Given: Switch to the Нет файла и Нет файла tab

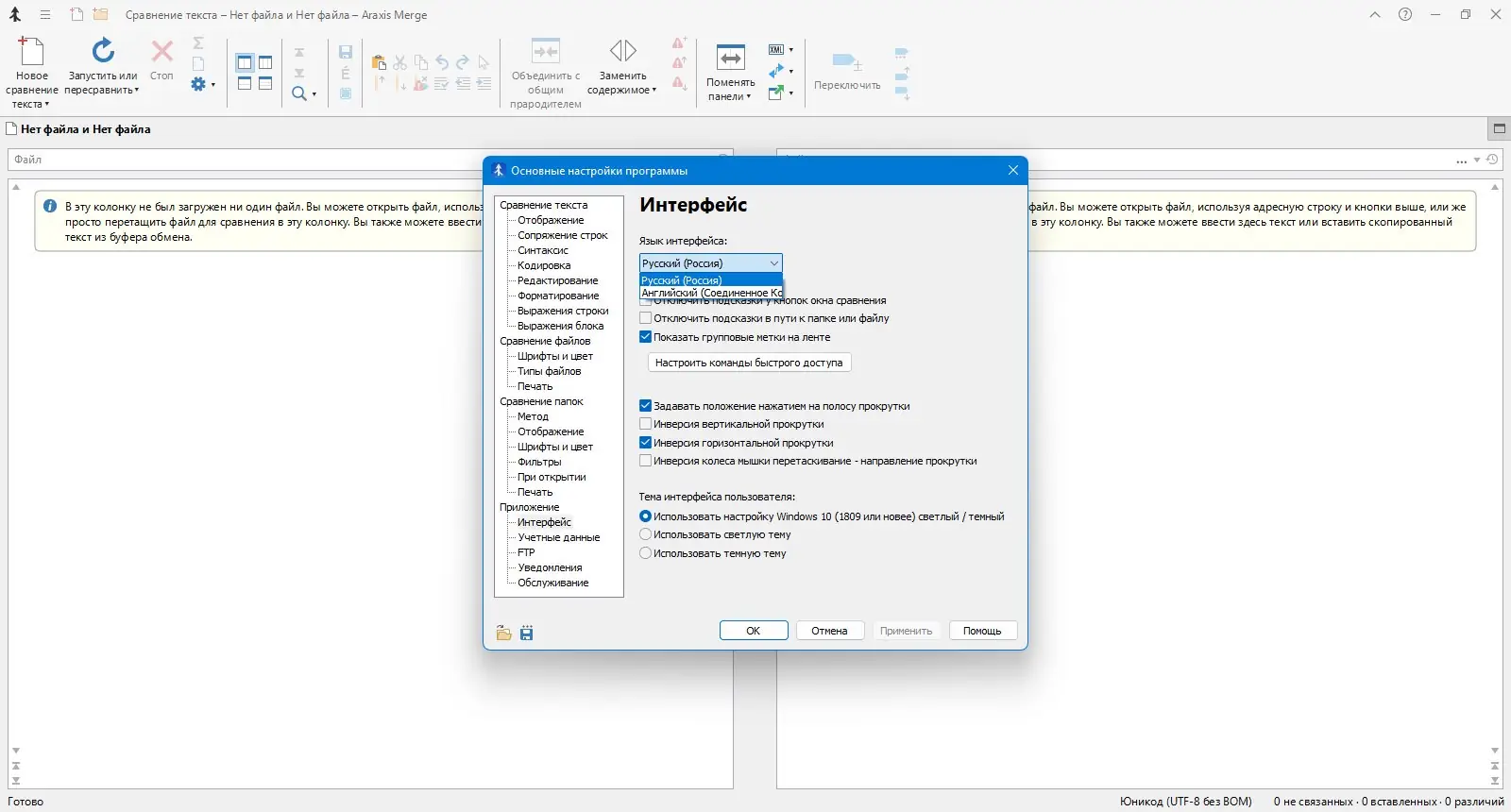Looking at the screenshot, I should [78, 129].
